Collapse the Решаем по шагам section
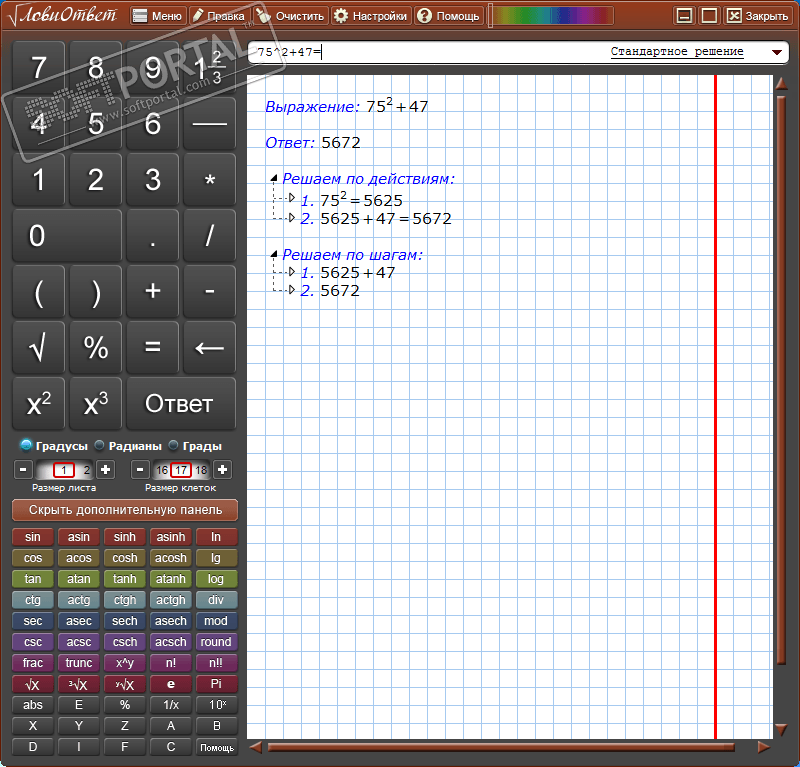Screen dimensions: 800x767 274,254
